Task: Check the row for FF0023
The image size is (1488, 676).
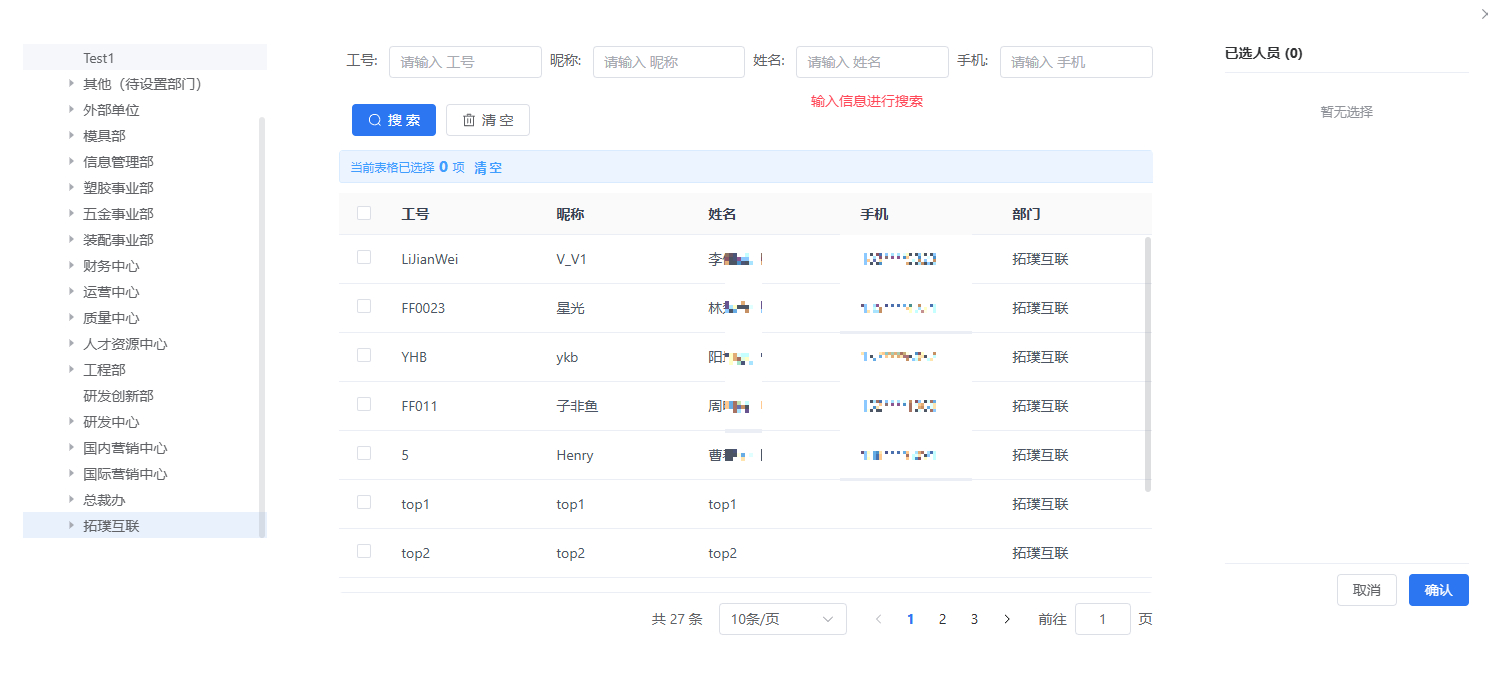Action: [x=364, y=307]
